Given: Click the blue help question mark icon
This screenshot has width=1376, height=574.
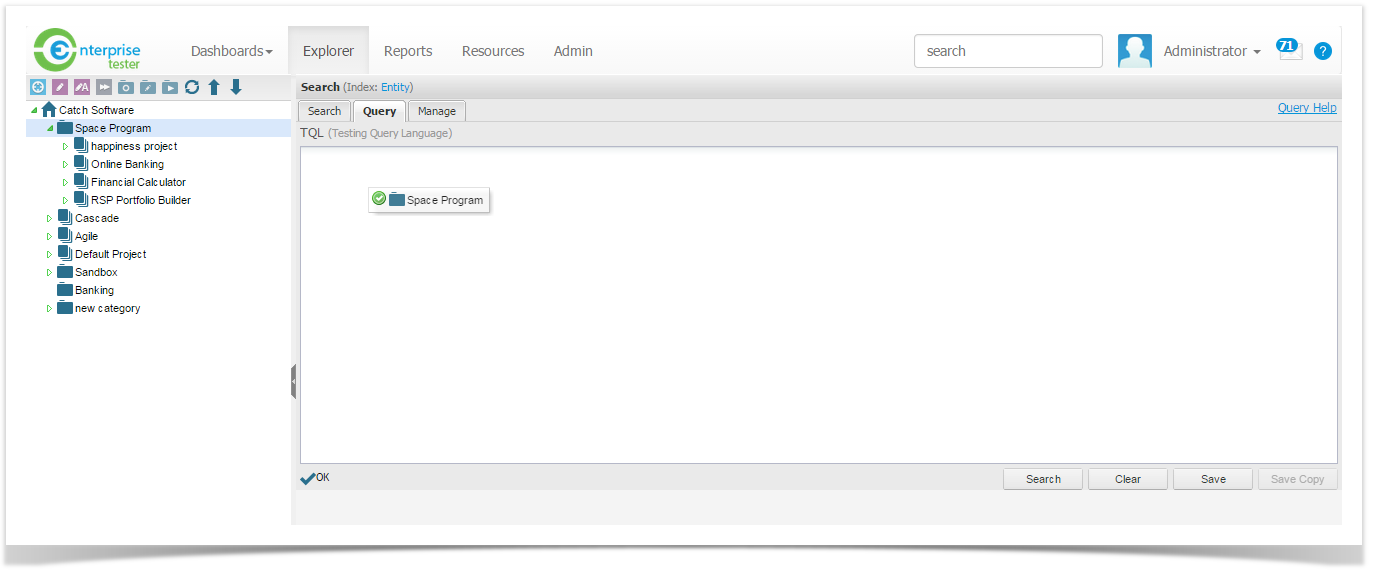Looking at the screenshot, I should pyautogui.click(x=1323, y=51).
